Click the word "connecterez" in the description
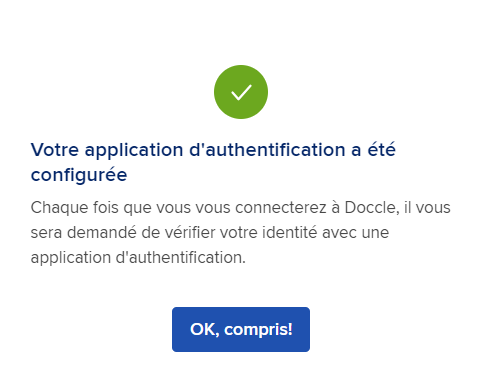The height and width of the screenshot is (381, 482). 281,207
